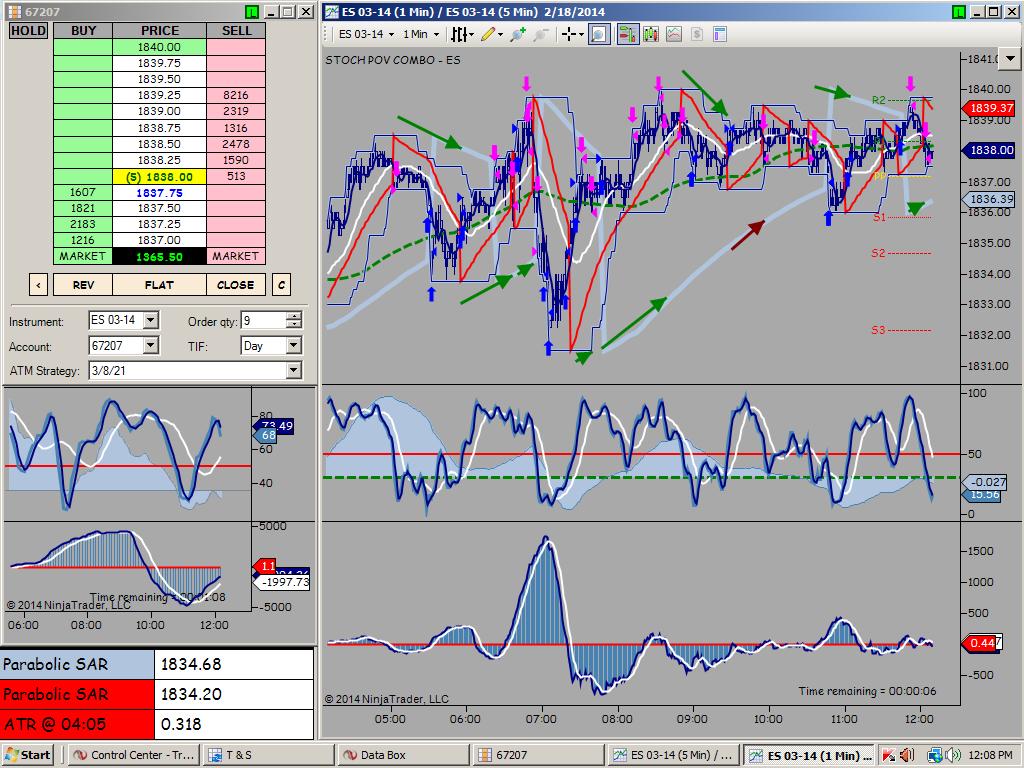Open the chart properties panel icon
1024x768 pixels.
[x=720, y=34]
